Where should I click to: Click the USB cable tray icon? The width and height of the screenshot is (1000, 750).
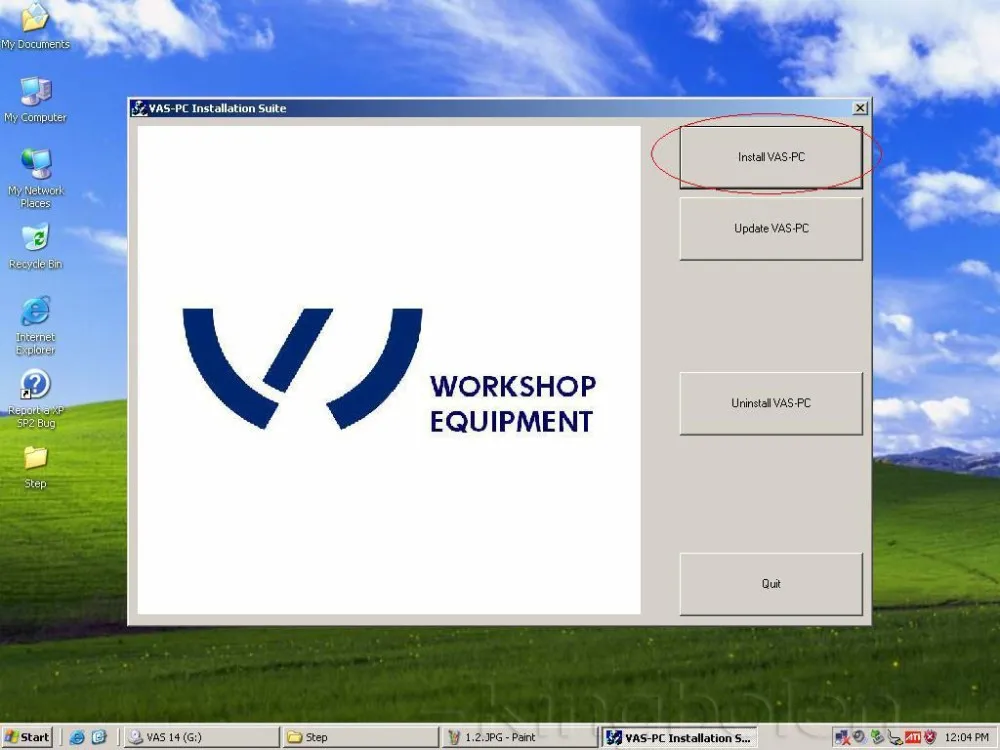point(895,738)
